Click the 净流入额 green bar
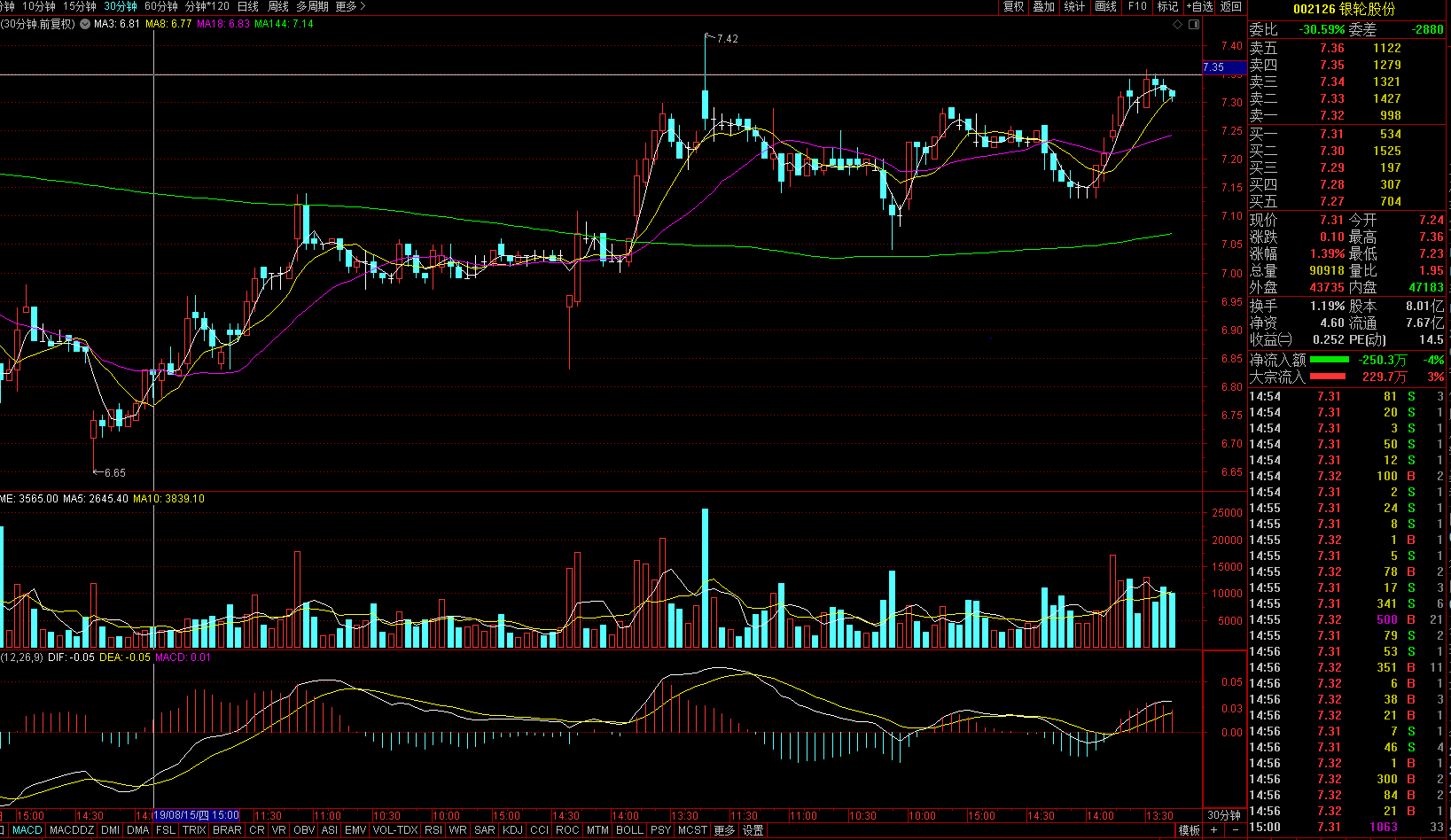This screenshot has width=1451, height=840. pyautogui.click(x=1329, y=360)
